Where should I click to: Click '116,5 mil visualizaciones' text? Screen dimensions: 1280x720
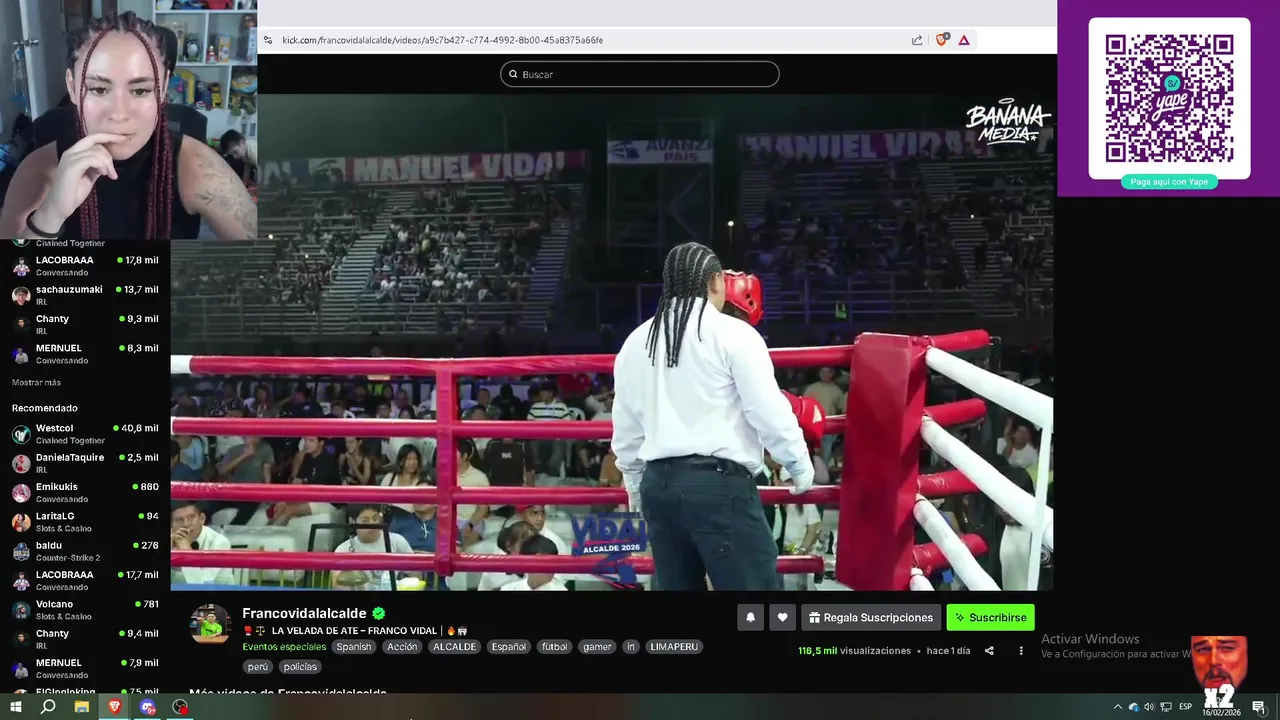click(854, 651)
